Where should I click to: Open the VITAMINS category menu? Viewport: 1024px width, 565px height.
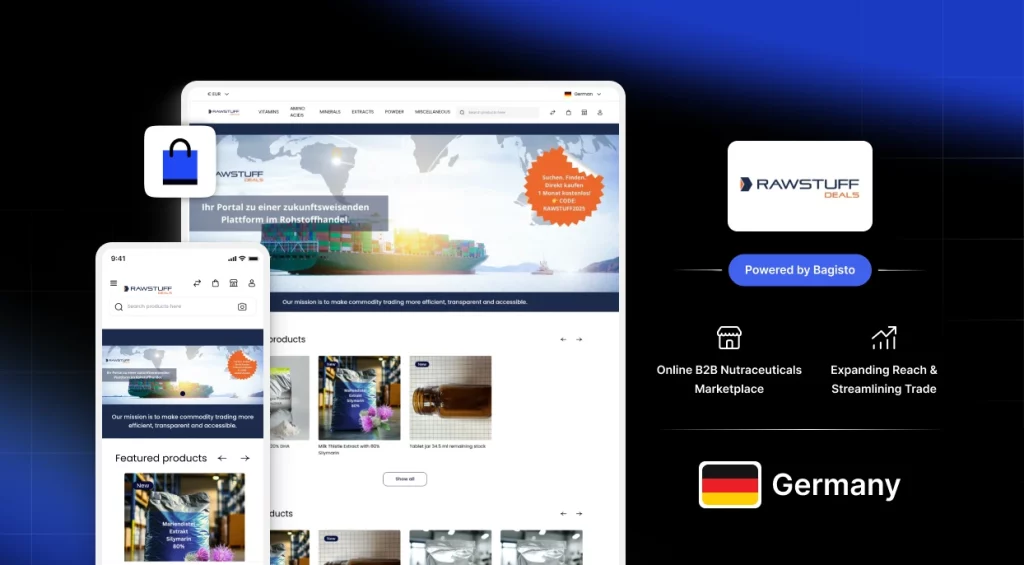pos(268,112)
